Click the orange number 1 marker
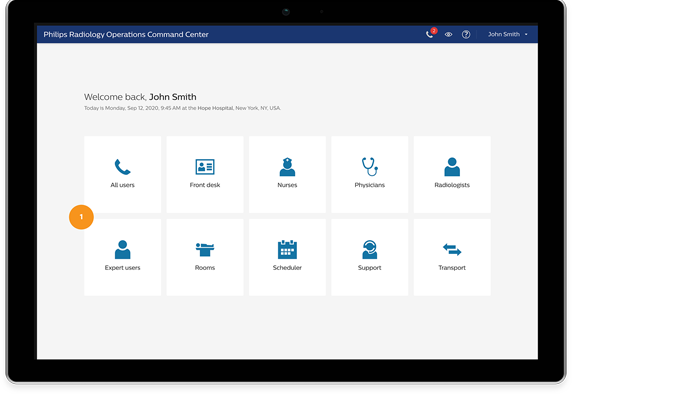The image size is (700, 394). (81, 217)
